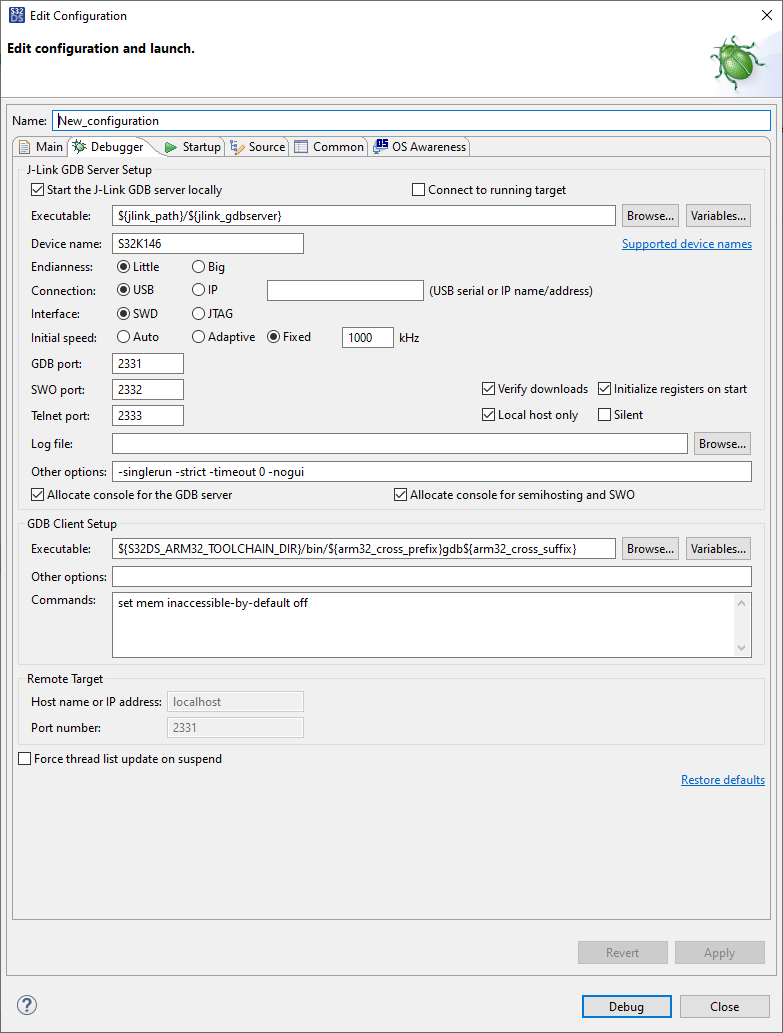Screen dimensions: 783x1033
Task: Open the Main tab
Action: click(x=41, y=147)
